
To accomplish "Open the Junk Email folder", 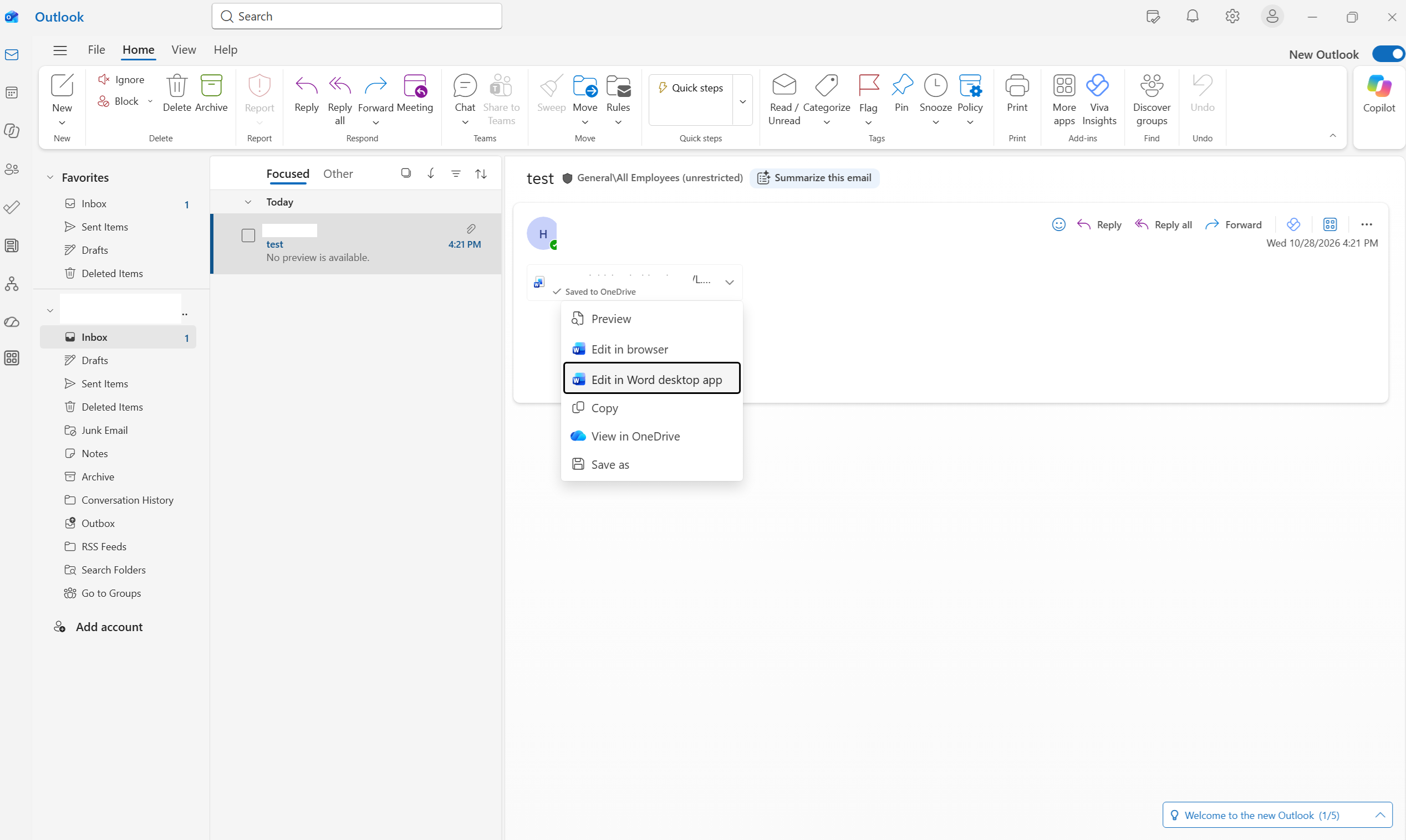I will click(118, 430).
